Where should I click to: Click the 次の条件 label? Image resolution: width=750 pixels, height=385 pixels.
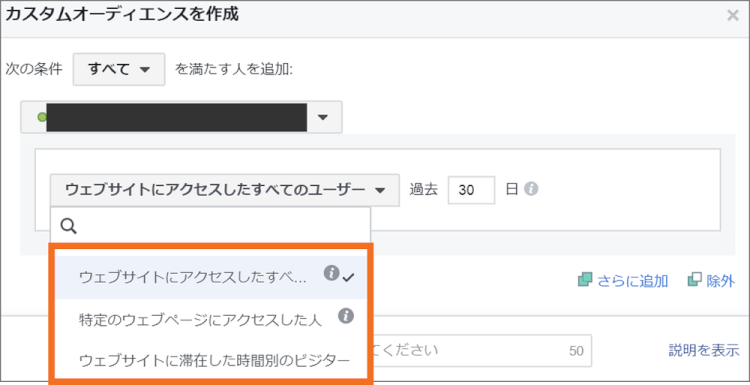34,70
